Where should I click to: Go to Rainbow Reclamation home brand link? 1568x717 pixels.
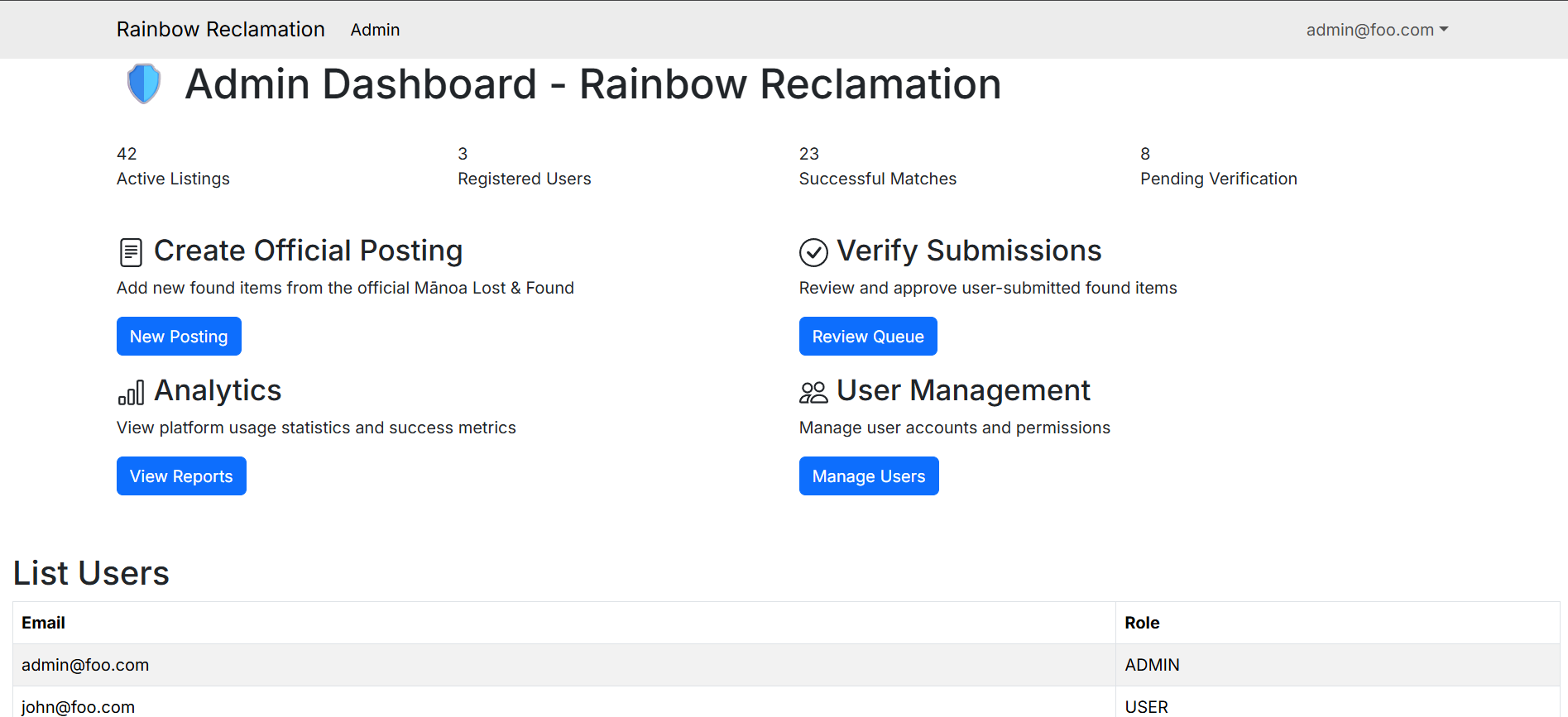[220, 30]
